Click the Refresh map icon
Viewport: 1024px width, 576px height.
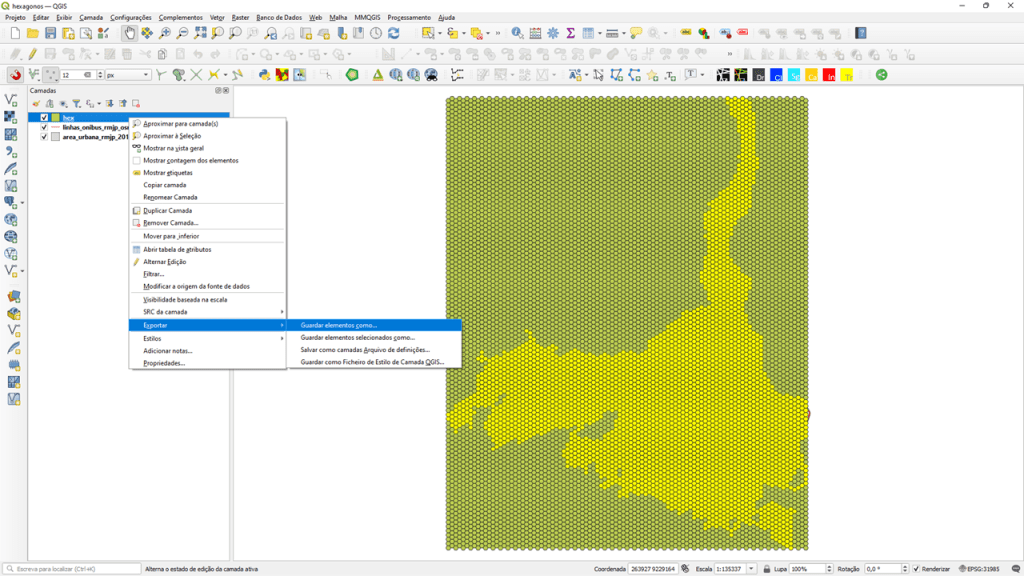(393, 33)
